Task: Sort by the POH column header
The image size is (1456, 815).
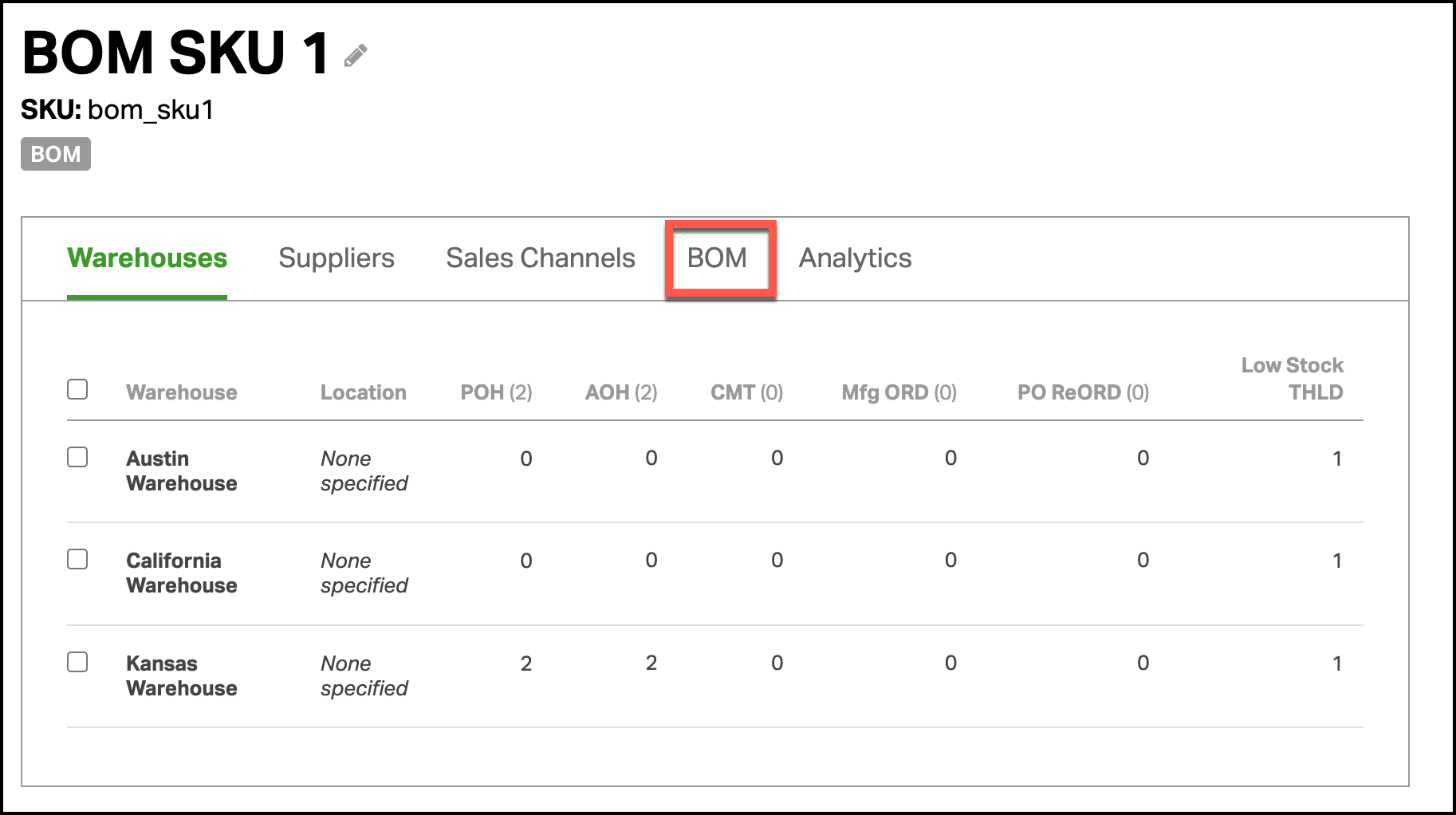Action: click(496, 392)
